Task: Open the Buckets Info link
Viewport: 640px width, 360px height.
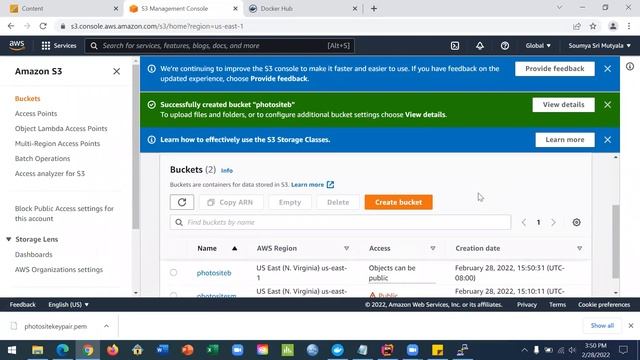Action: (227, 171)
